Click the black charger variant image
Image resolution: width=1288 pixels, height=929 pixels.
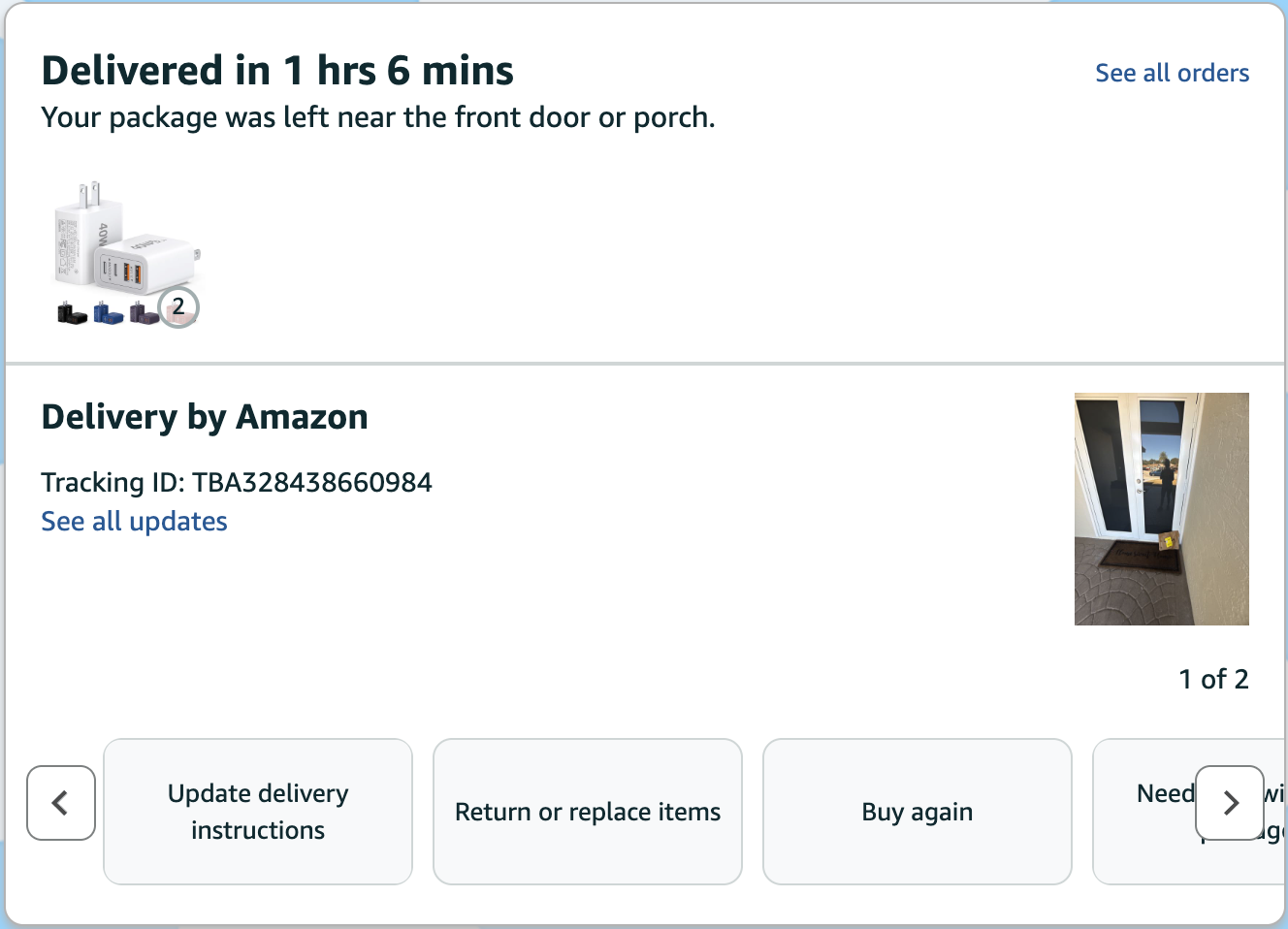coord(71,313)
